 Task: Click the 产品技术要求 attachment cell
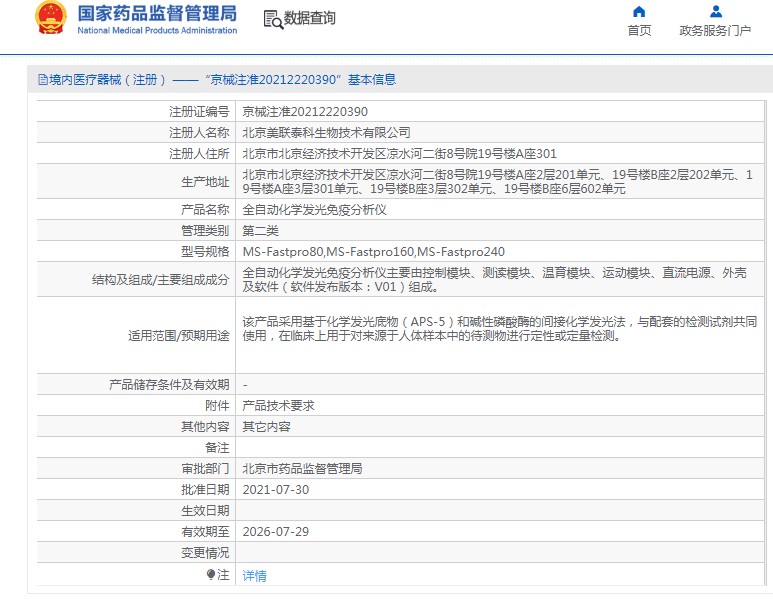point(279,405)
